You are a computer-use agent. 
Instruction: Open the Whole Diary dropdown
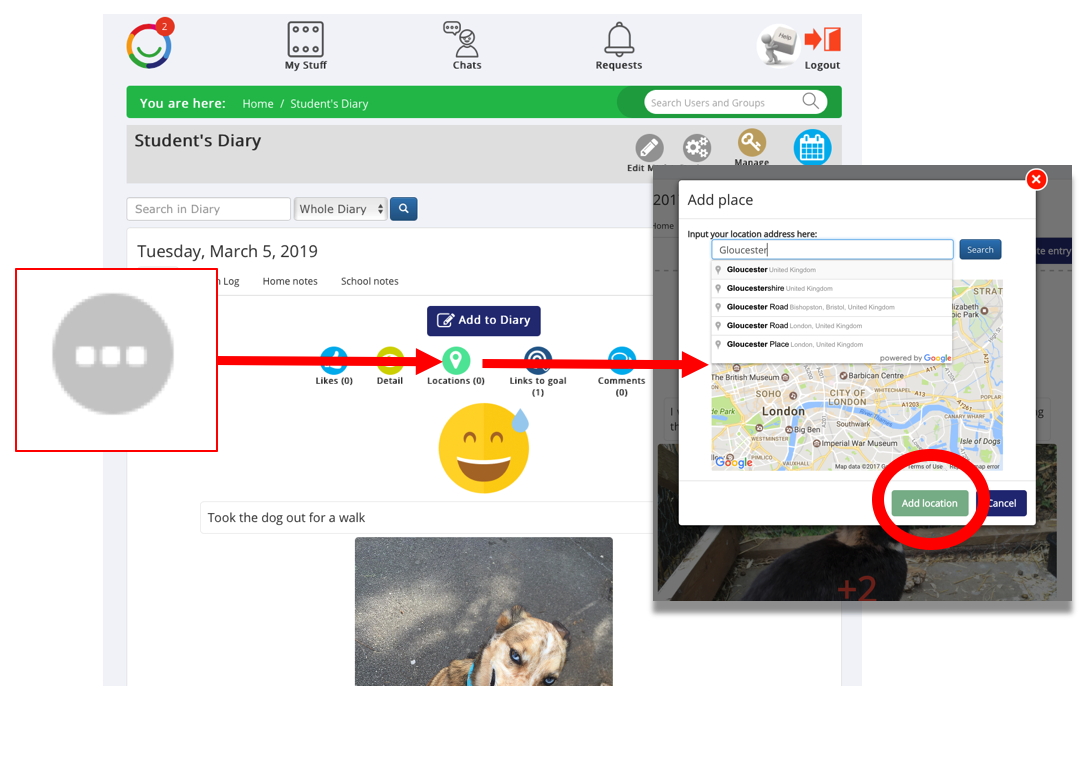point(341,208)
